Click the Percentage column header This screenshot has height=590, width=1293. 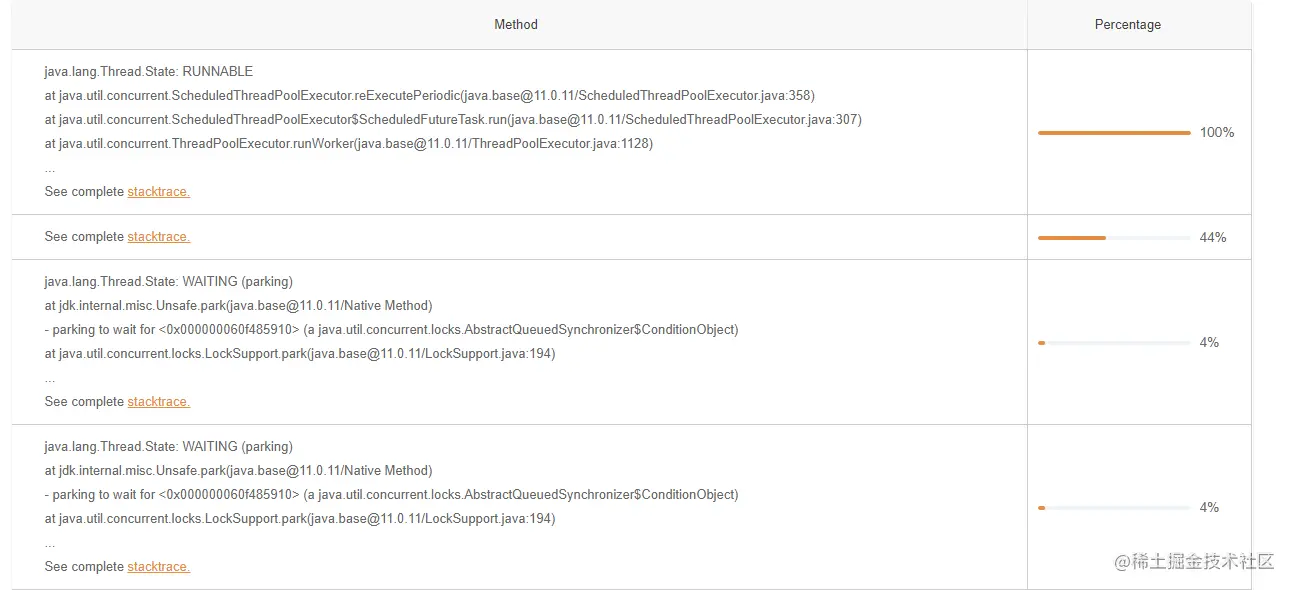point(1128,25)
